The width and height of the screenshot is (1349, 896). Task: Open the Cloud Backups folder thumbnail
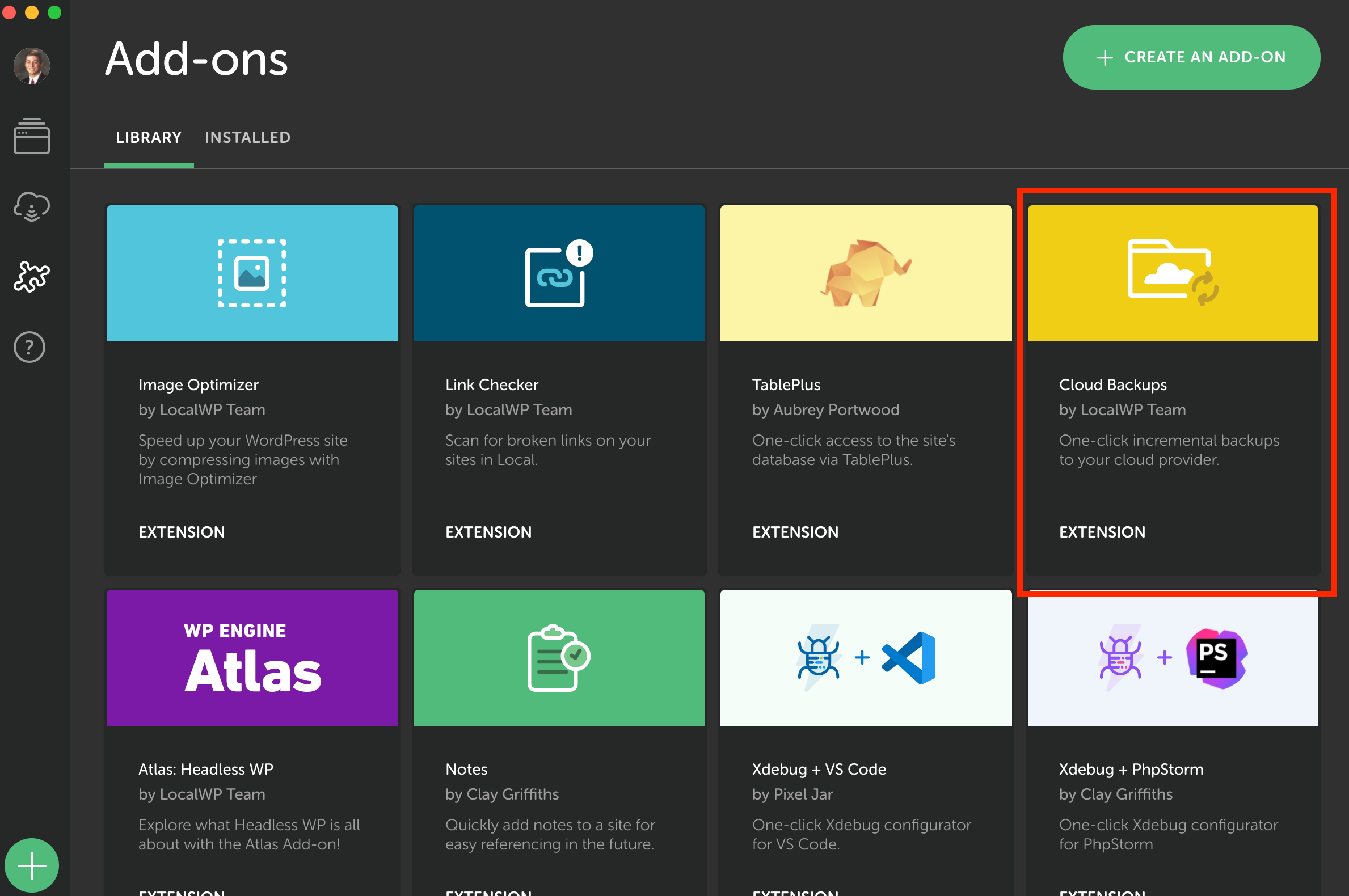pos(1173,273)
